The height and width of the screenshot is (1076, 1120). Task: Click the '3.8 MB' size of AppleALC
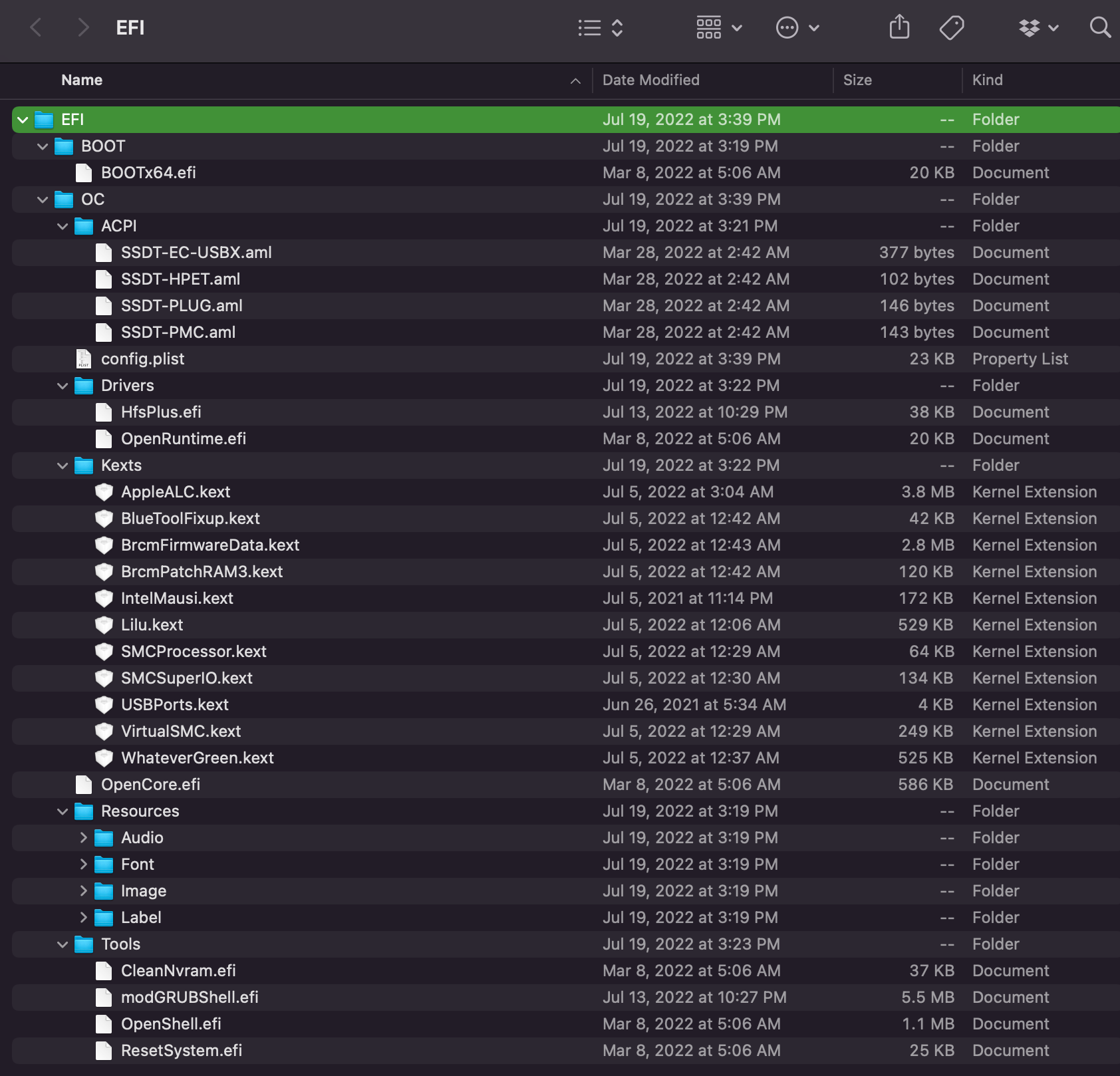(928, 492)
